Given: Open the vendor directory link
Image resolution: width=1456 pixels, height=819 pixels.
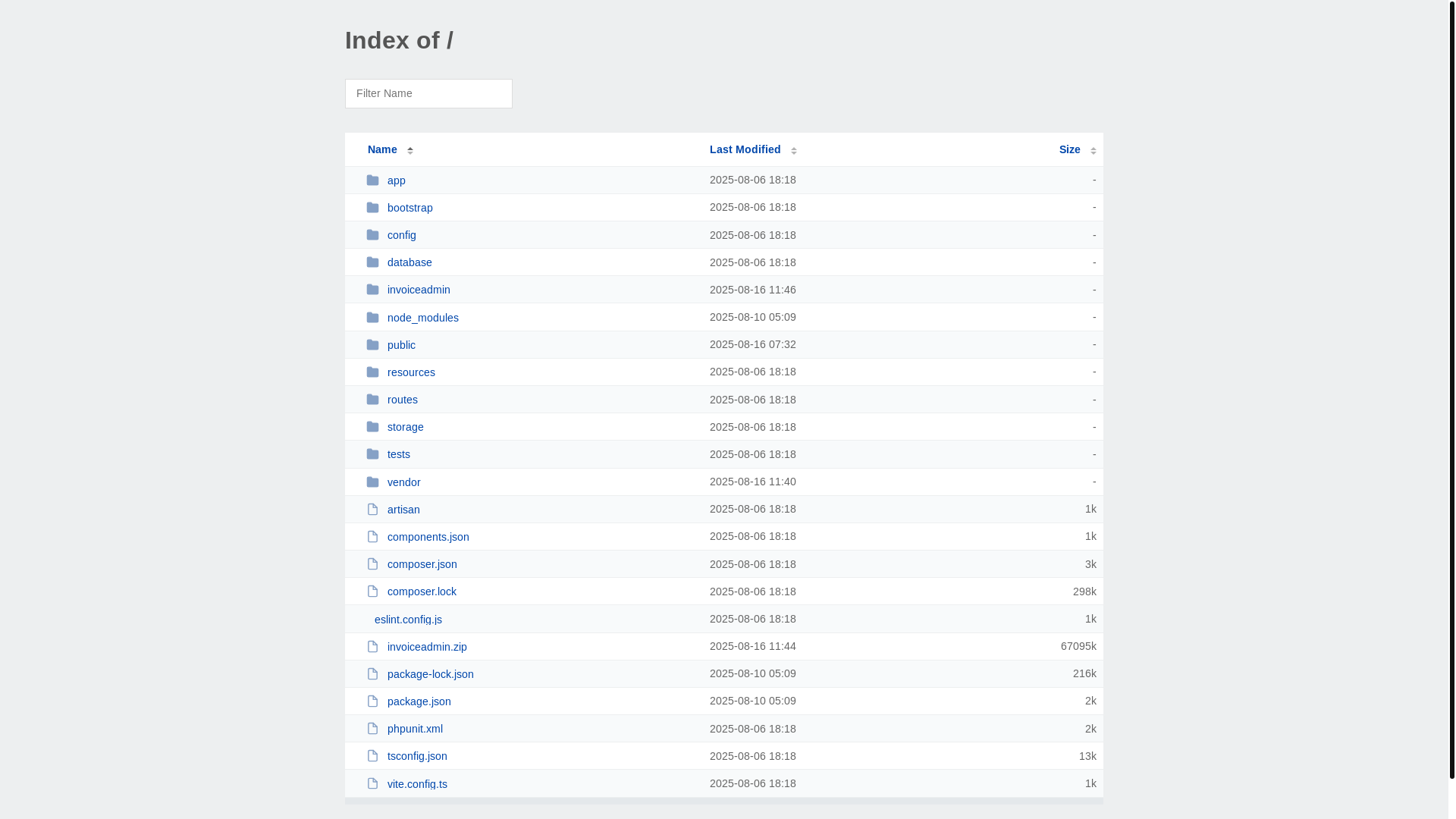Looking at the screenshot, I should (x=404, y=482).
